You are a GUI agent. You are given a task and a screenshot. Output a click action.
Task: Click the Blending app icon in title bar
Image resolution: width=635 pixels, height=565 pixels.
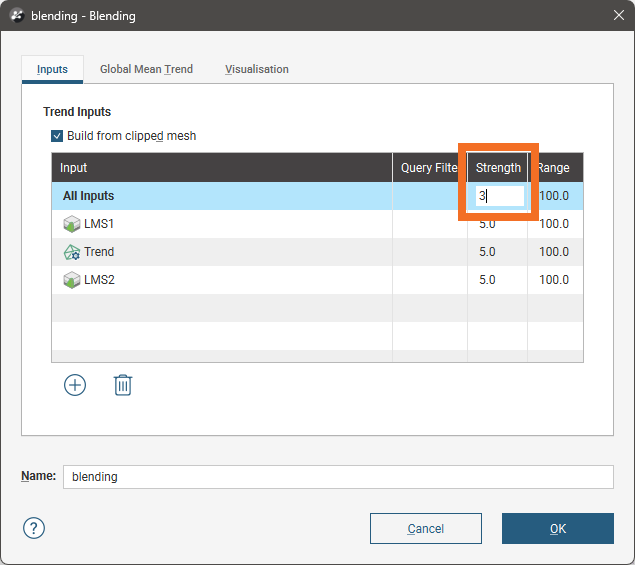(x=17, y=16)
